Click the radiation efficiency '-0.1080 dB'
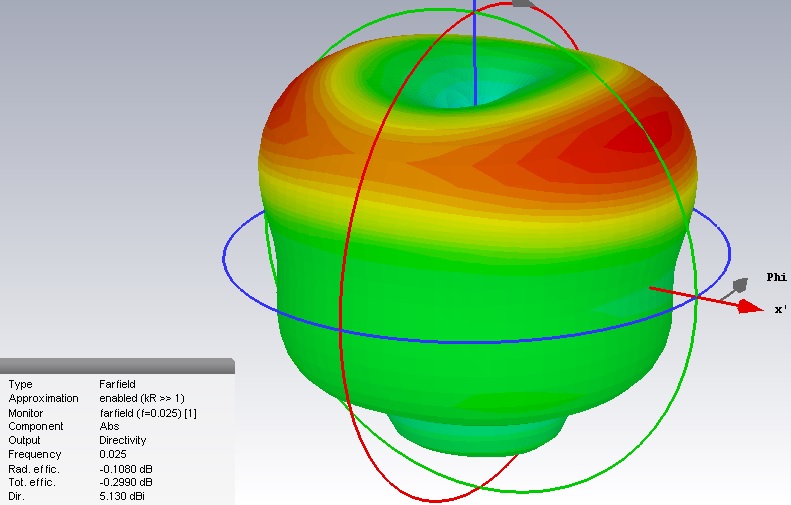This screenshot has height=505, width=791. (x=126, y=469)
